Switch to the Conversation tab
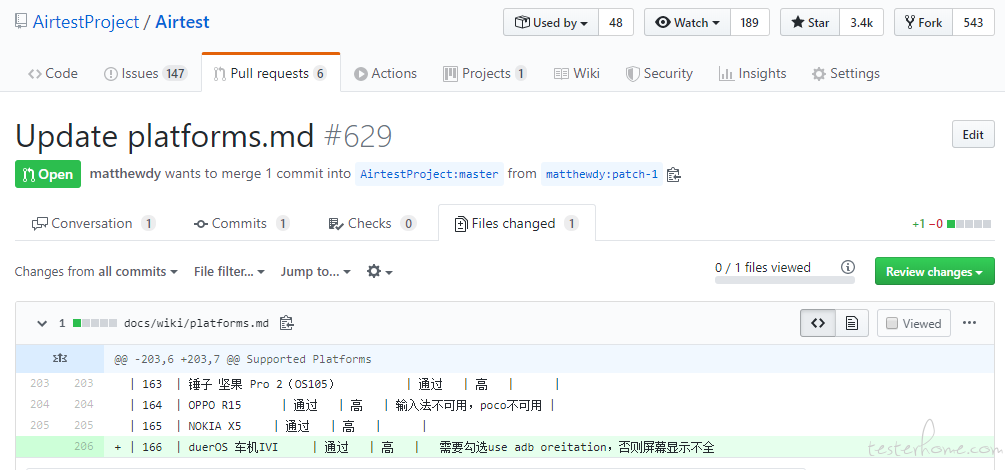 click(93, 223)
